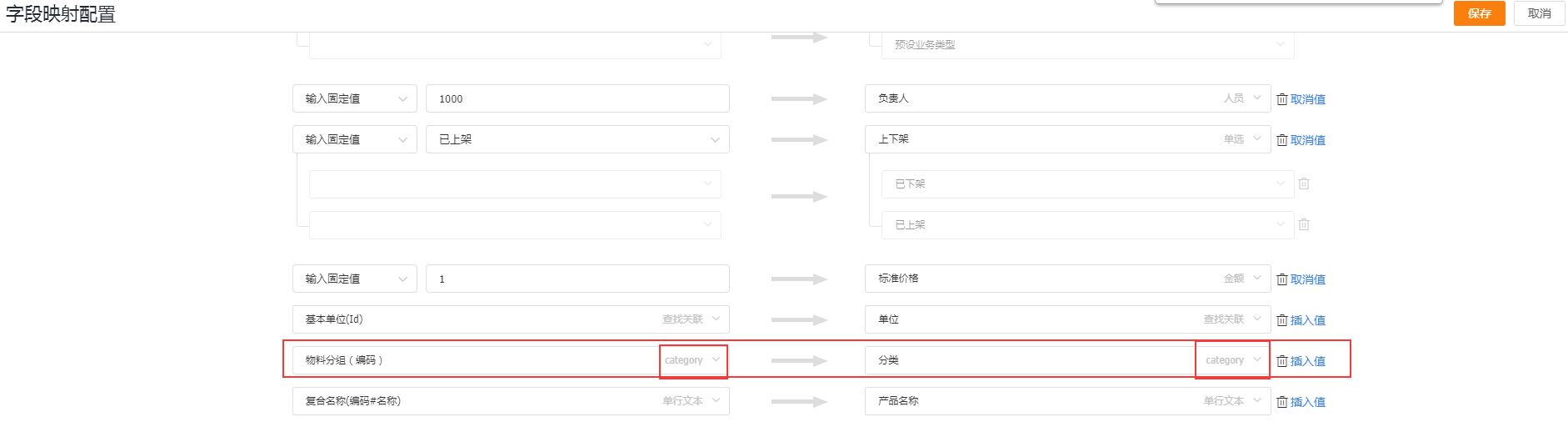Open 基本单位(Id) source field dropdown
This screenshot has height=422, width=1568.
[511, 319]
